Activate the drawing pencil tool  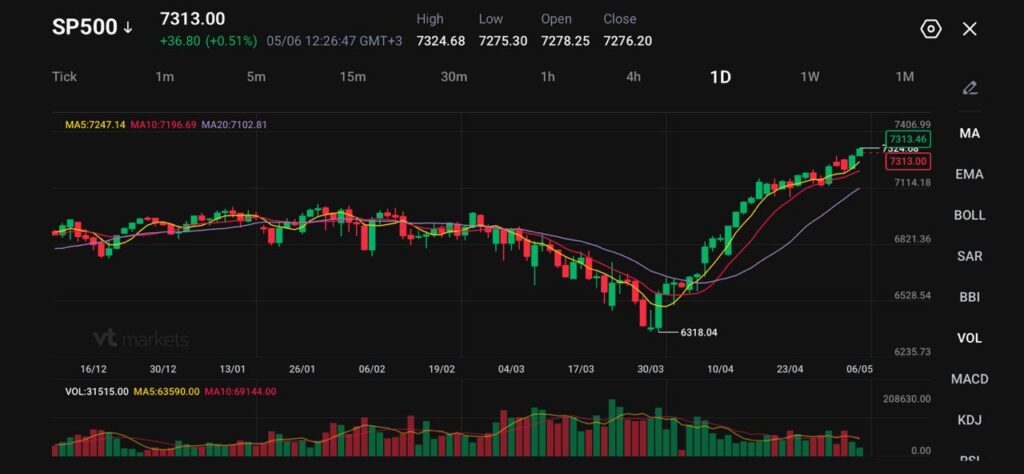(x=970, y=87)
